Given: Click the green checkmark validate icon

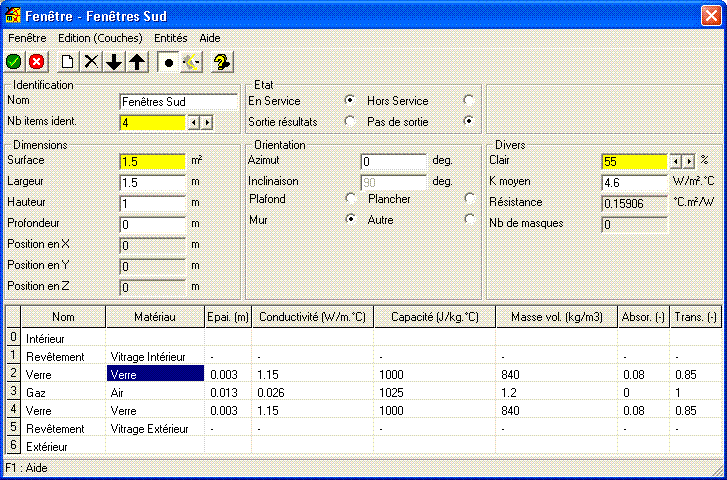Looking at the screenshot, I should coord(14,62).
